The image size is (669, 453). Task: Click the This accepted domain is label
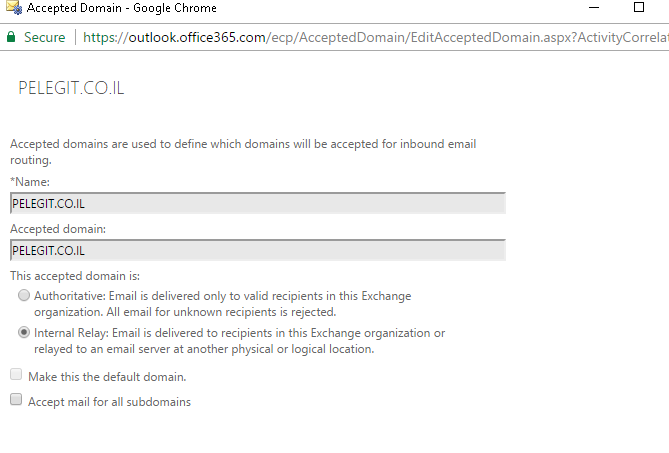coord(75,276)
